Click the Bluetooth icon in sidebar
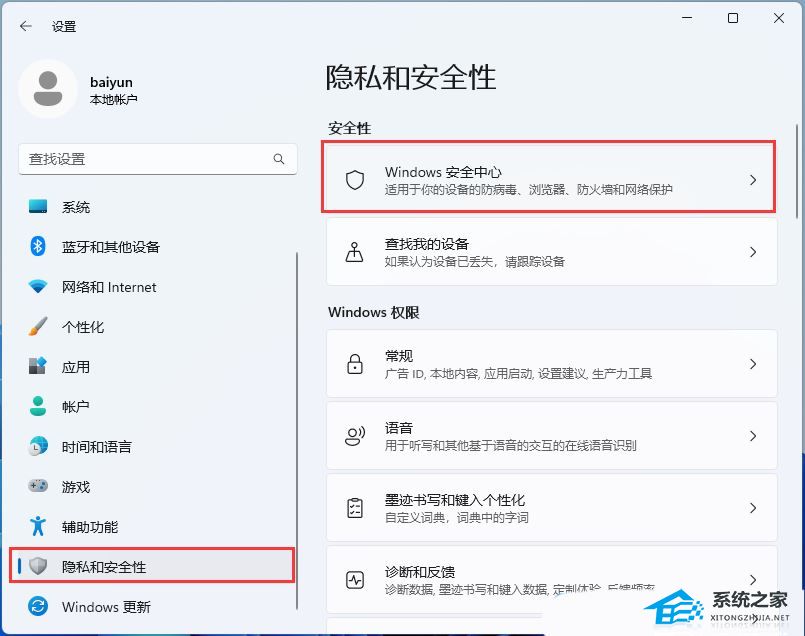Screen dimensions: 805x636 coord(38,246)
